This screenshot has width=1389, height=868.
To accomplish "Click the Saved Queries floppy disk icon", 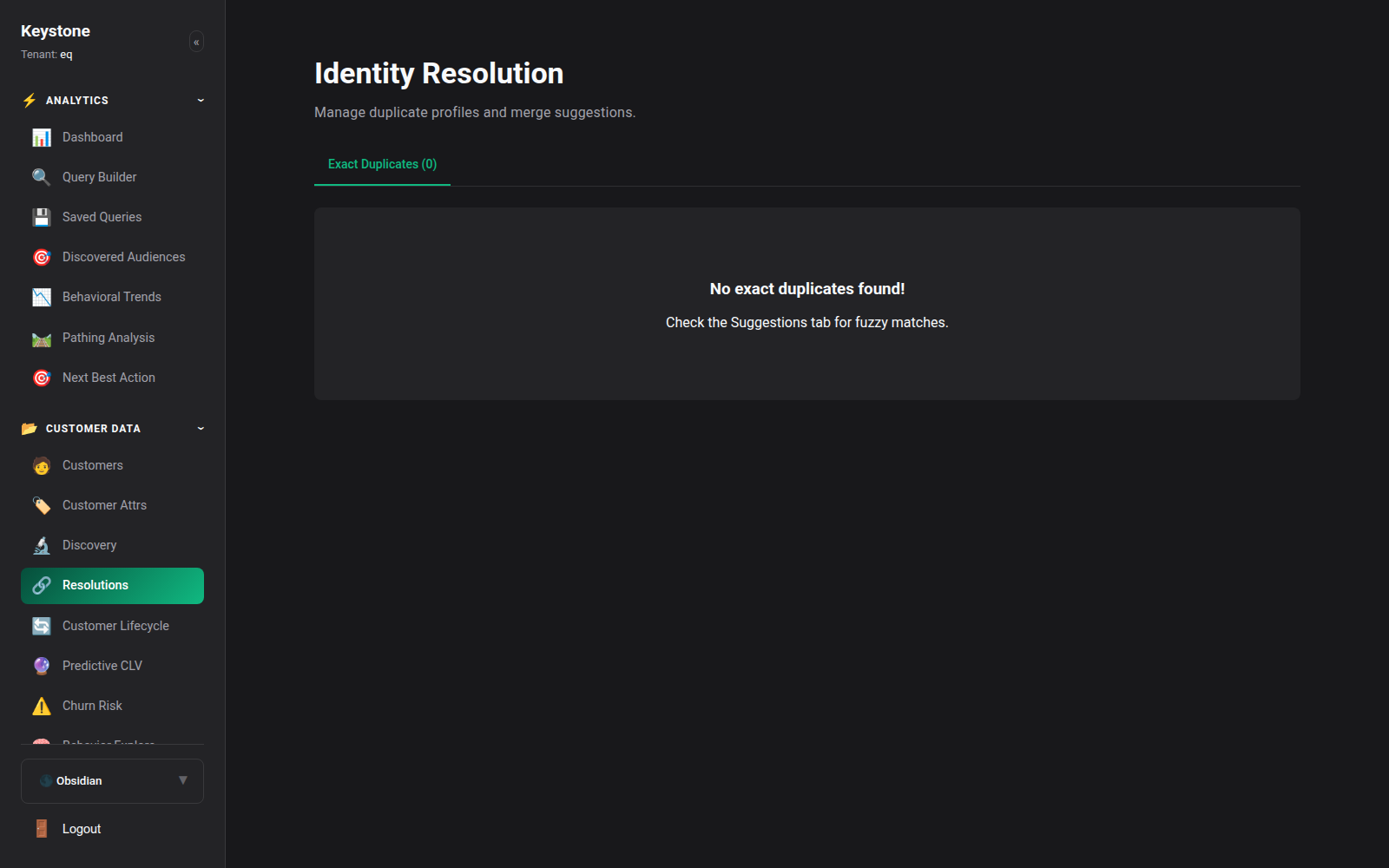I will (42, 217).
